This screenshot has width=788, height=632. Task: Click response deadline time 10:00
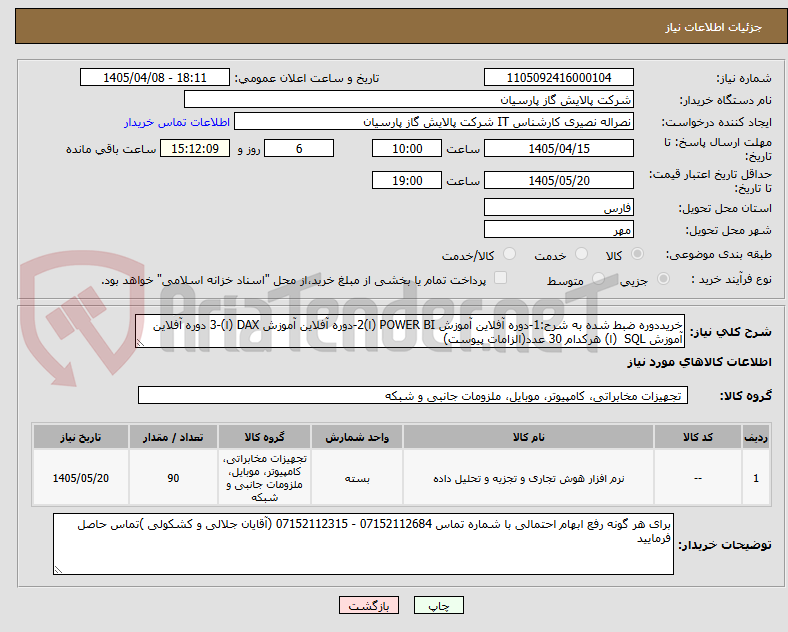[x=407, y=148]
